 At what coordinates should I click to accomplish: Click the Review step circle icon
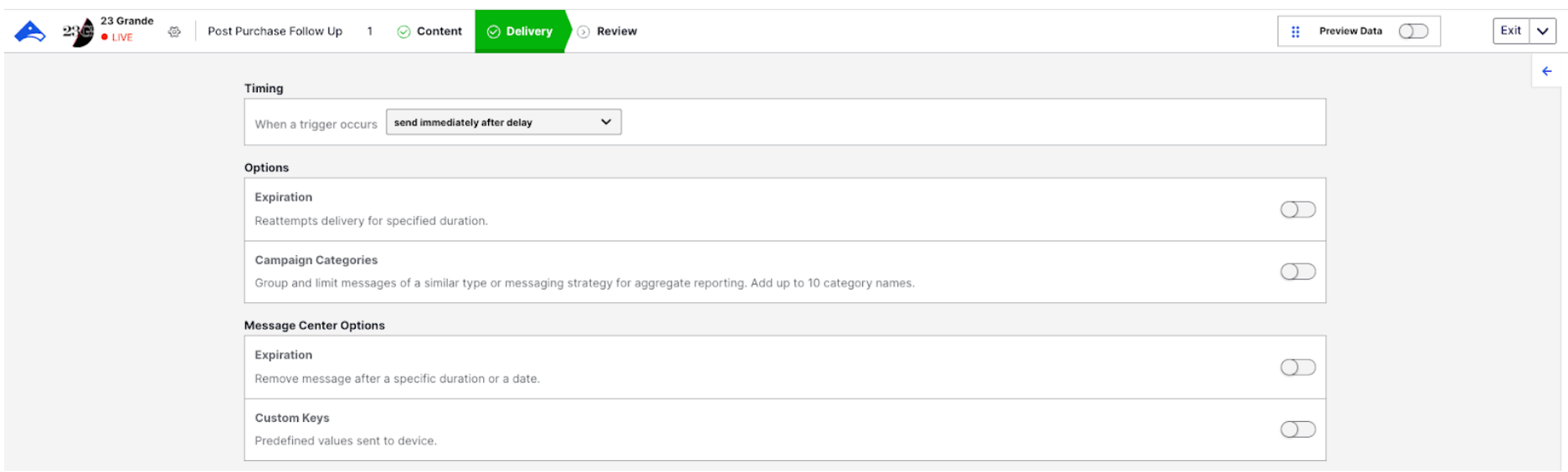(x=584, y=32)
